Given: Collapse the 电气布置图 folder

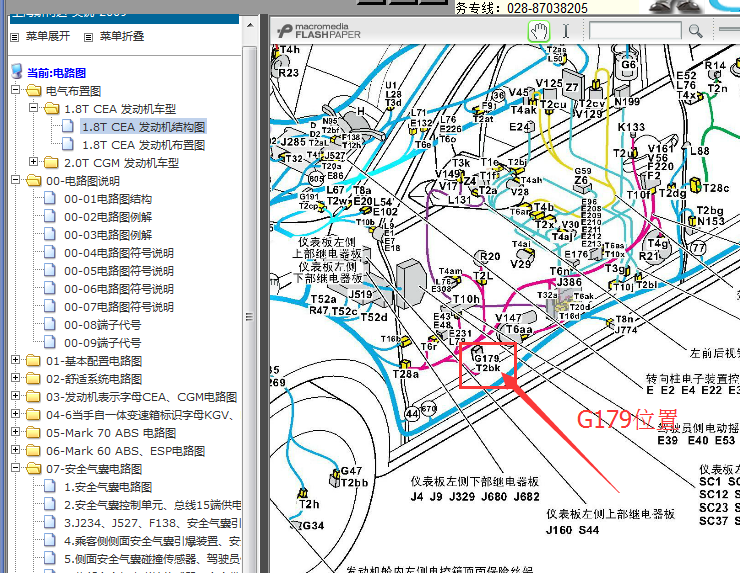Looking at the screenshot, I should pos(15,90).
